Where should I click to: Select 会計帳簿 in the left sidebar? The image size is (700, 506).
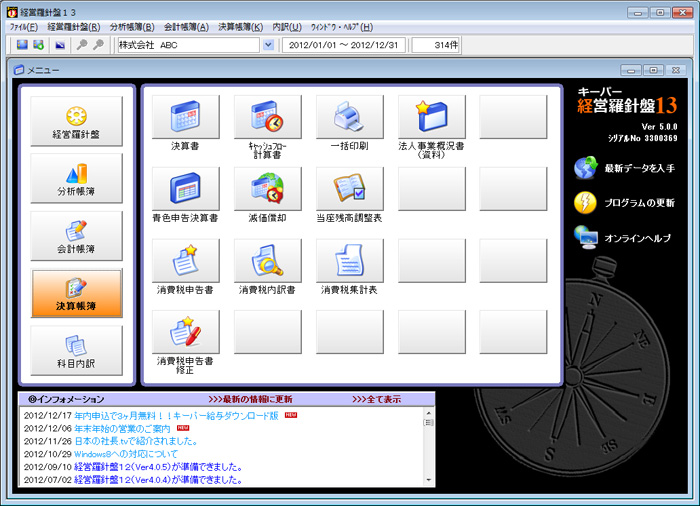pos(76,236)
